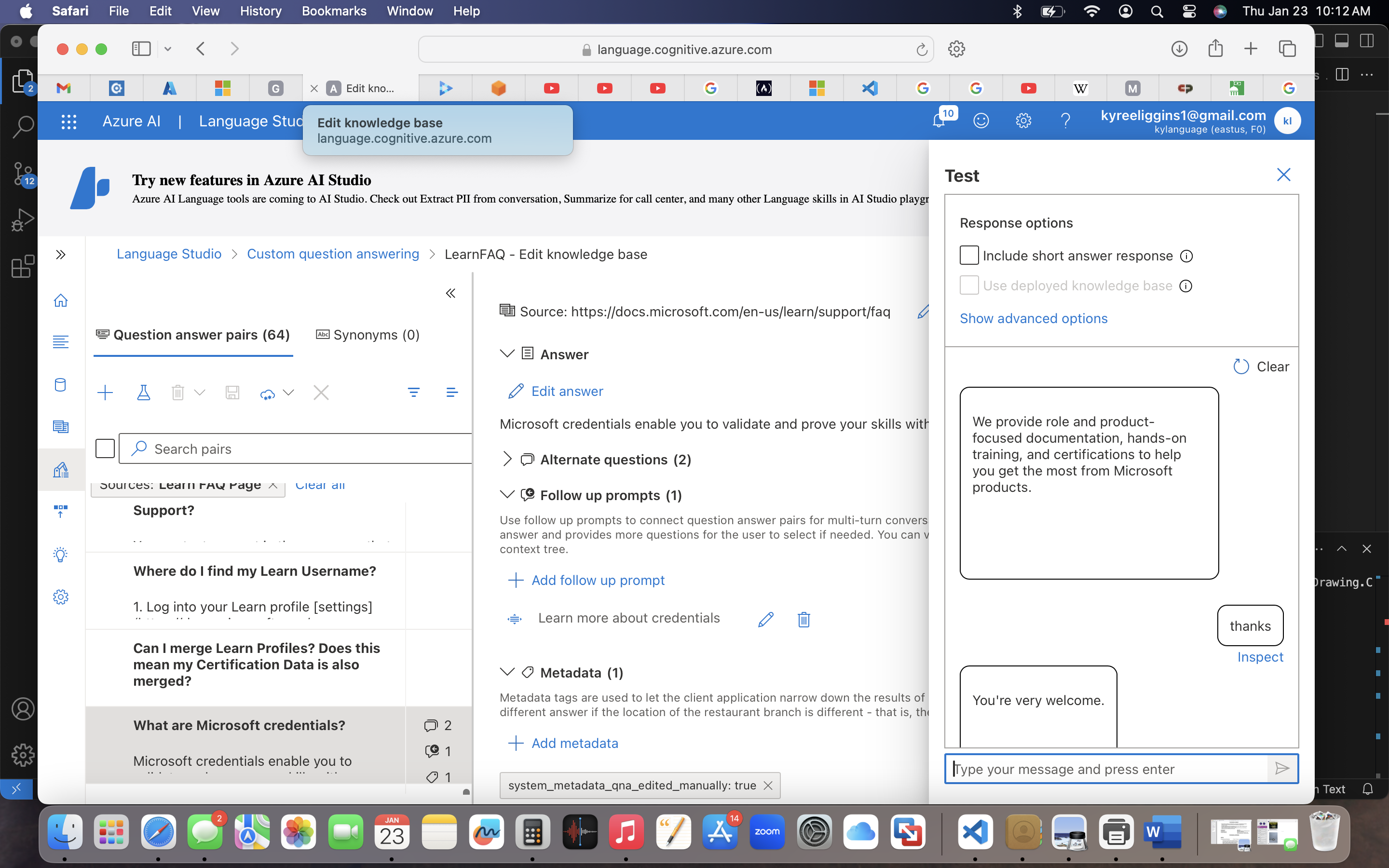The image size is (1389, 868).
Task: Open settings gear in Azure header
Action: coord(1023,121)
